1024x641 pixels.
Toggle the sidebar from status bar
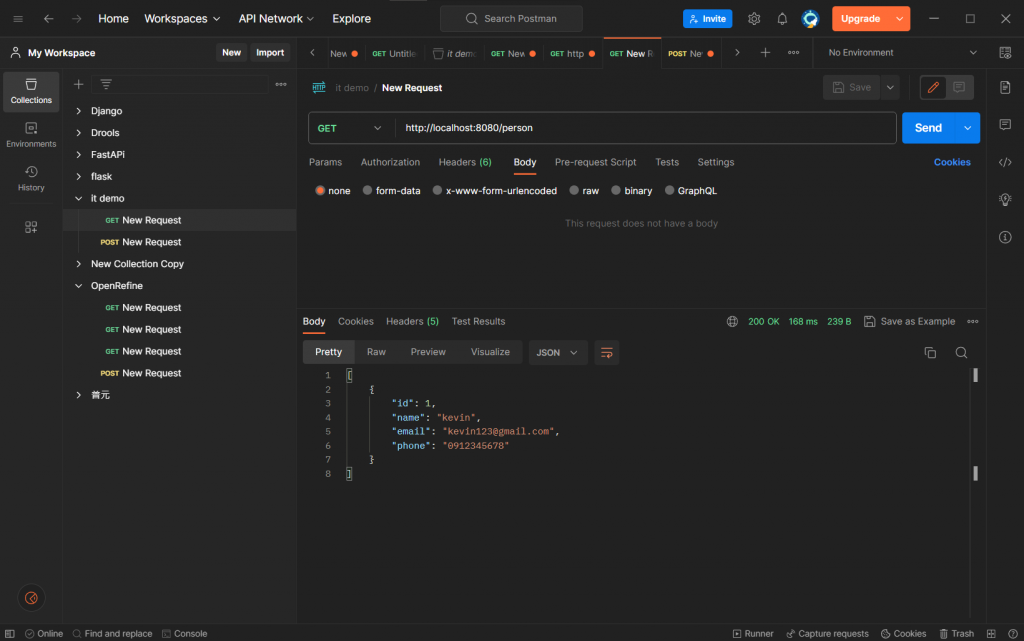[10, 634]
